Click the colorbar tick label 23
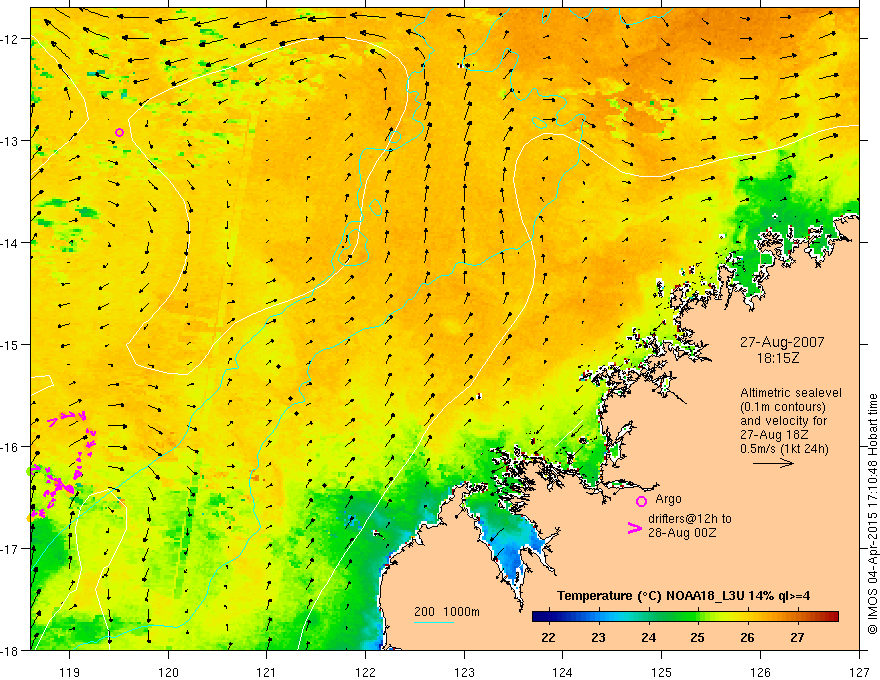The height and width of the screenshot is (680, 880). [598, 638]
